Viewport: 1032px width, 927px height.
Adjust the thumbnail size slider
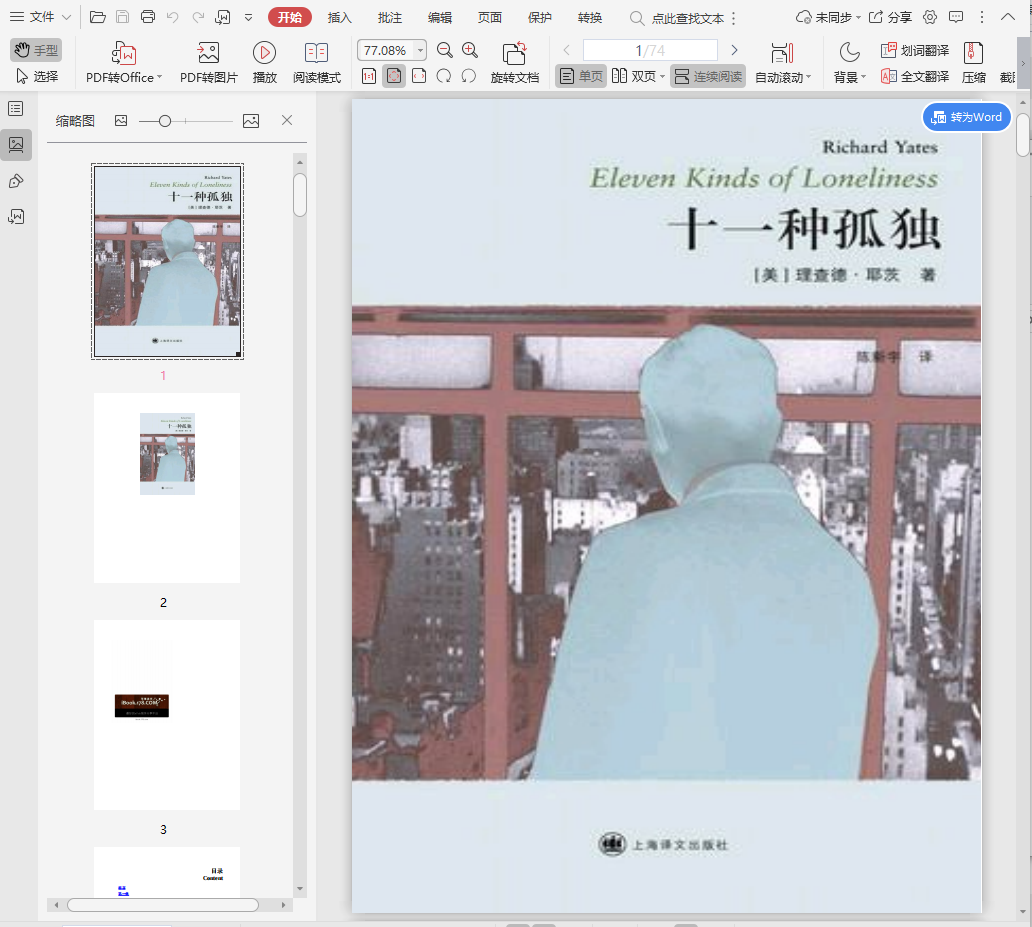[165, 121]
